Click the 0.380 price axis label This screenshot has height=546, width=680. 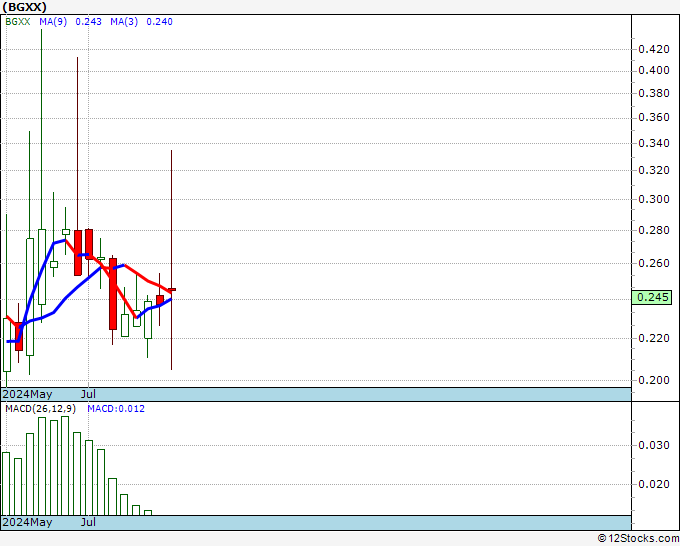point(654,93)
